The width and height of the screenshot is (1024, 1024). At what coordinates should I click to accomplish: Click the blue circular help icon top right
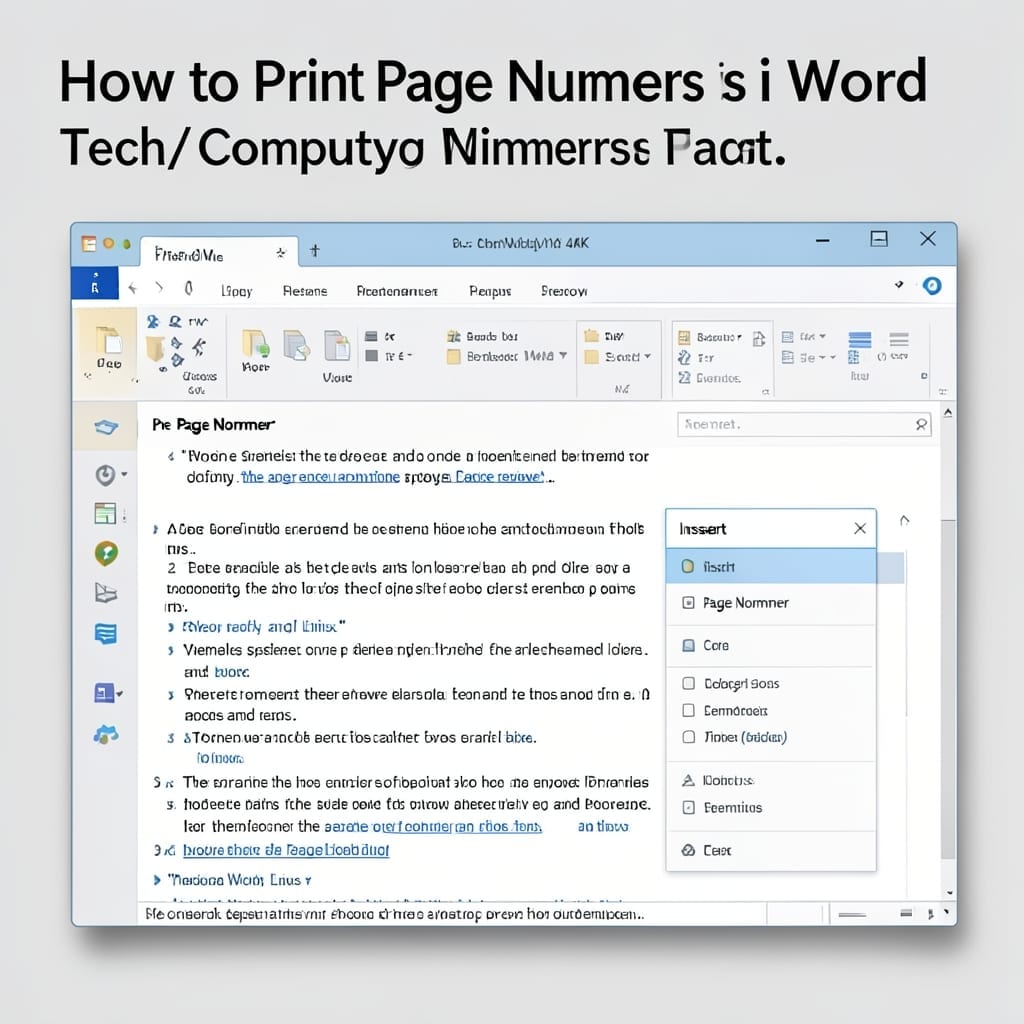pos(932,285)
